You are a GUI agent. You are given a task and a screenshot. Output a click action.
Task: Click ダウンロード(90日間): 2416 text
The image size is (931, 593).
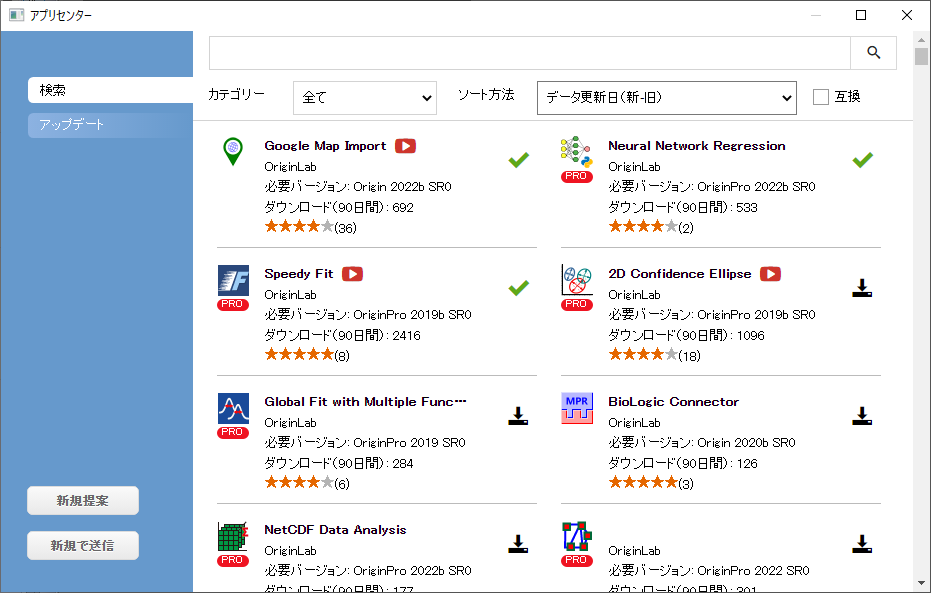pyautogui.click(x=342, y=335)
